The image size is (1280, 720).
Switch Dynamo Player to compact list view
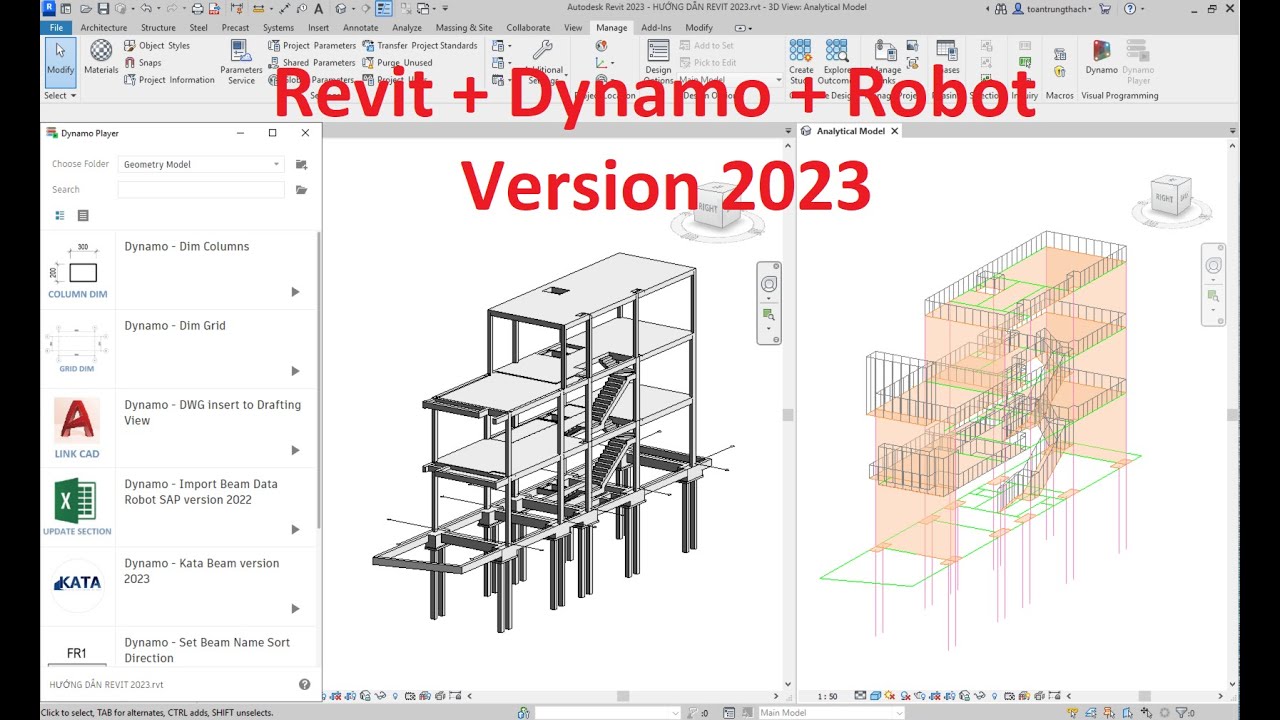tap(83, 215)
